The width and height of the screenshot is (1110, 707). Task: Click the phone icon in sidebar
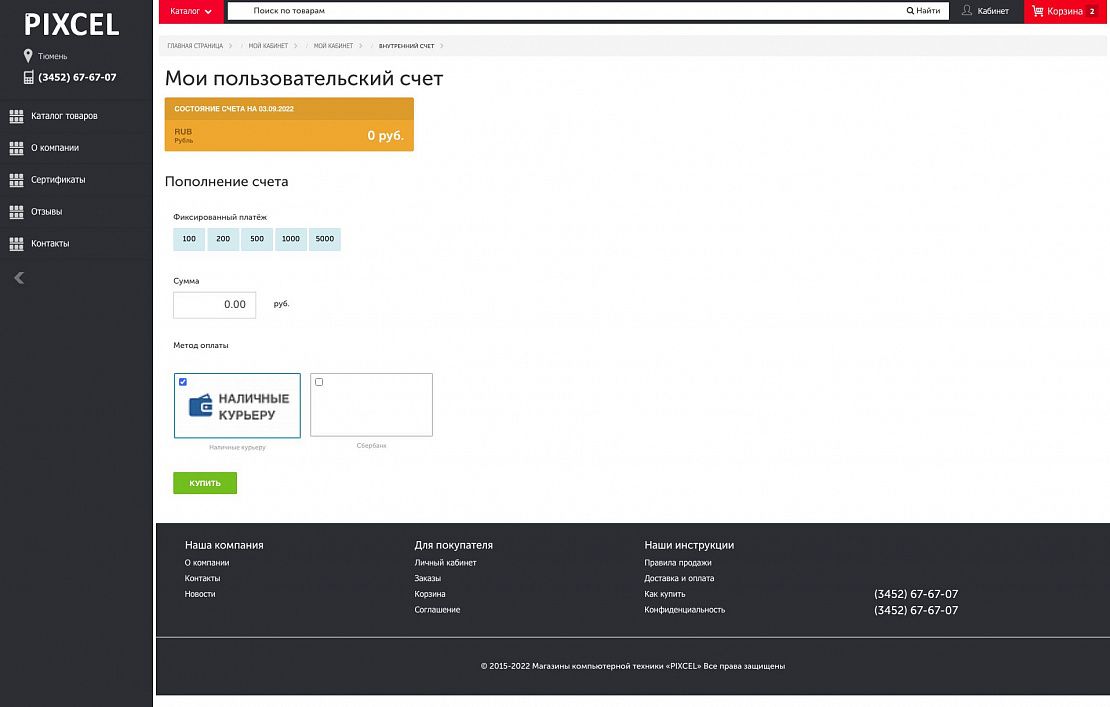[28, 78]
